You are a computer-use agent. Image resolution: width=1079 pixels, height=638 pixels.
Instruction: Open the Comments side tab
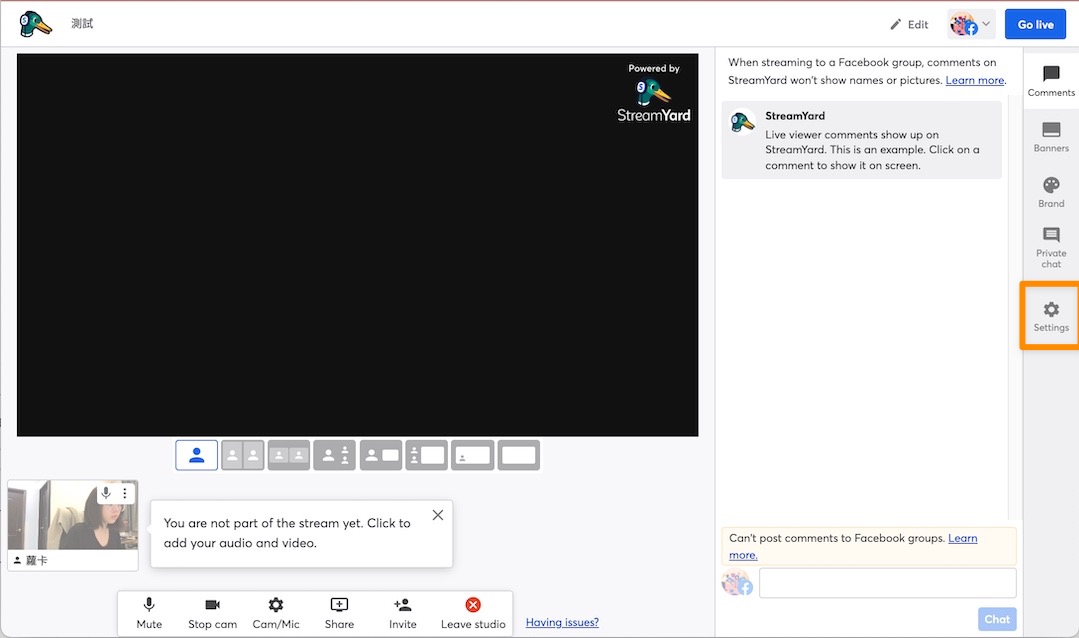tap(1051, 81)
